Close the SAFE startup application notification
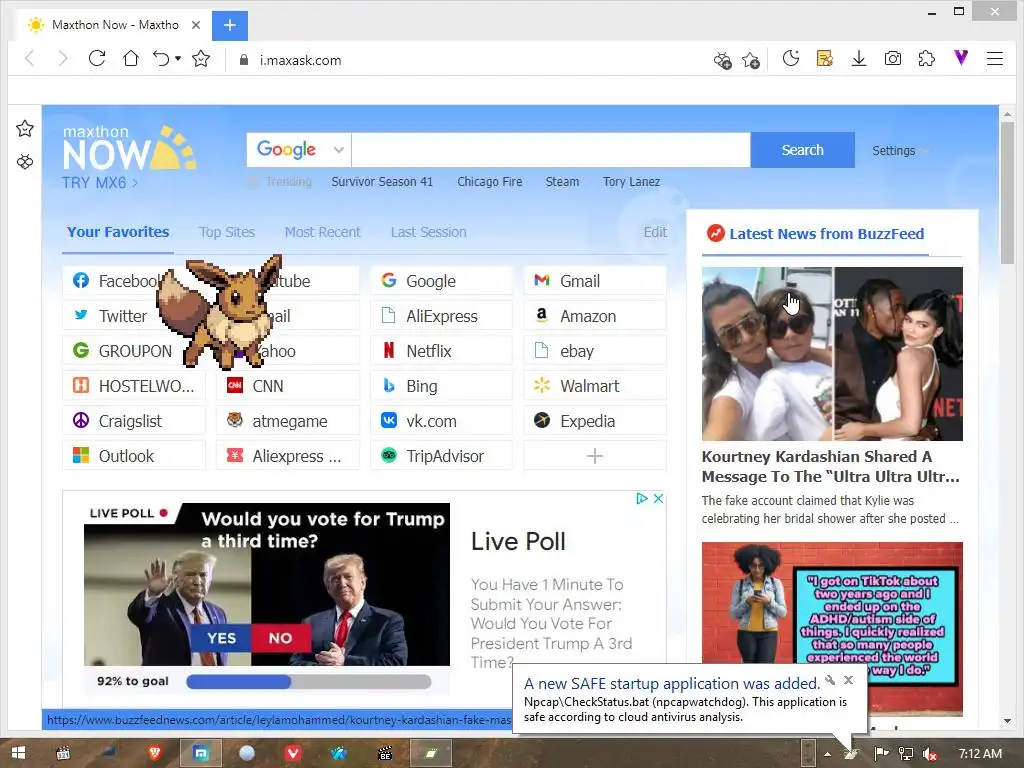 pyautogui.click(x=848, y=680)
